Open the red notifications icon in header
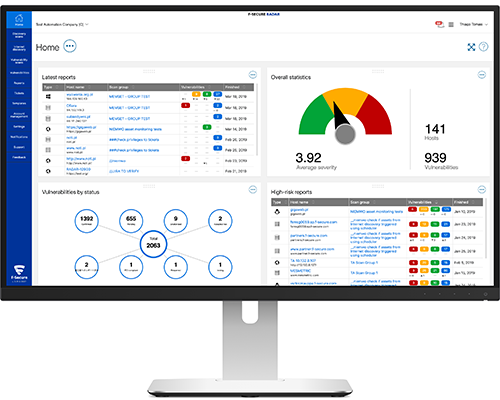This screenshot has height=400, width=500. [439, 24]
